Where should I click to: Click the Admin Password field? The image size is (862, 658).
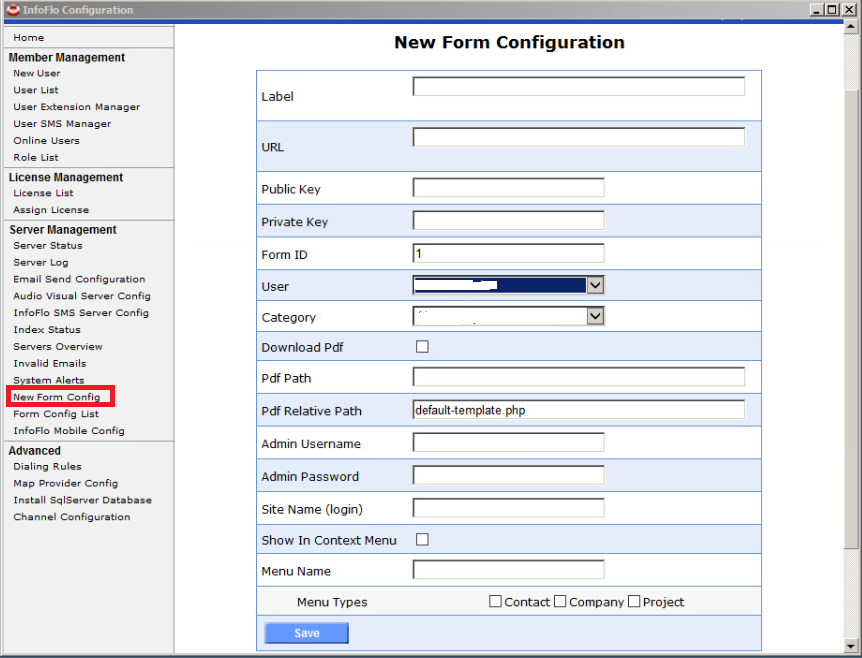tap(508, 476)
